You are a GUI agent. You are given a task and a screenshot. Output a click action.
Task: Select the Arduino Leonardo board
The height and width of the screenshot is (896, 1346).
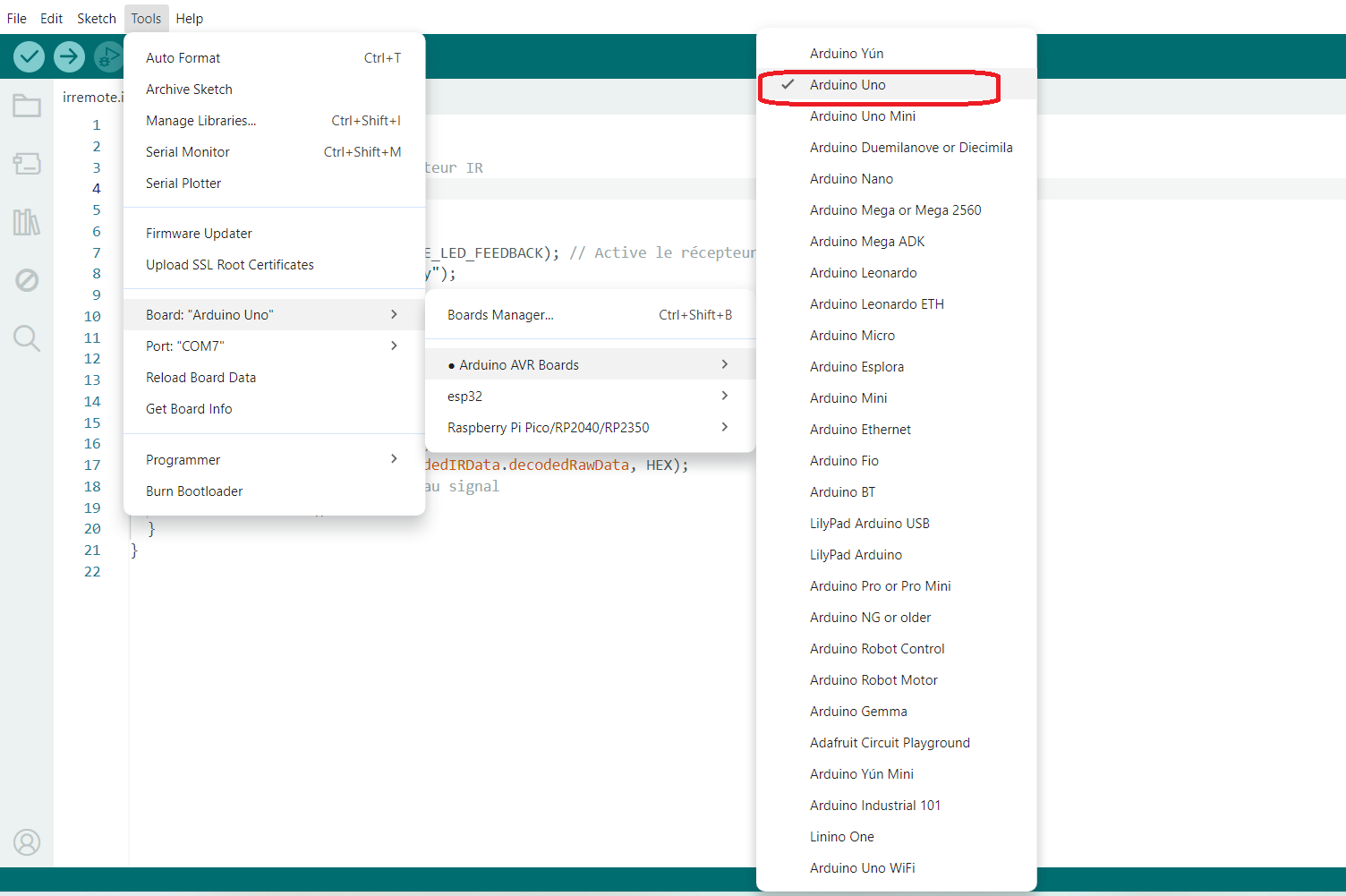click(897, 273)
